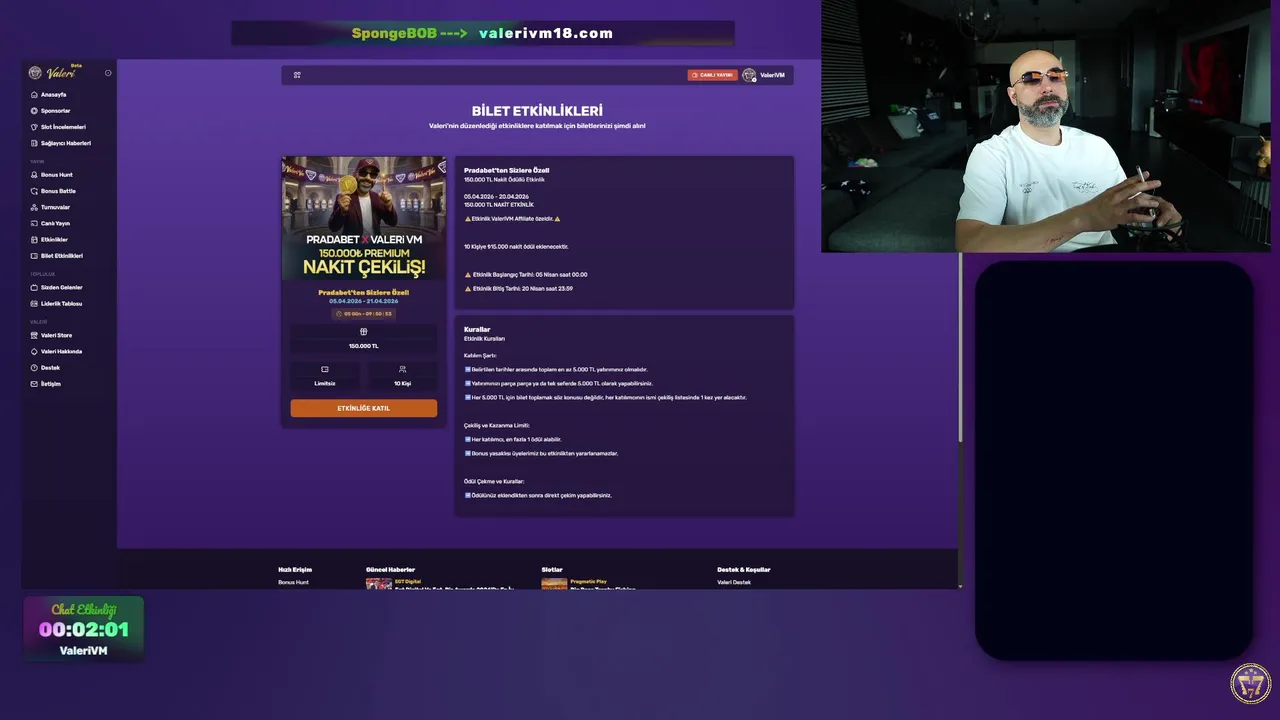Select the Sağlayıcı Haberleri icon

coord(34,143)
